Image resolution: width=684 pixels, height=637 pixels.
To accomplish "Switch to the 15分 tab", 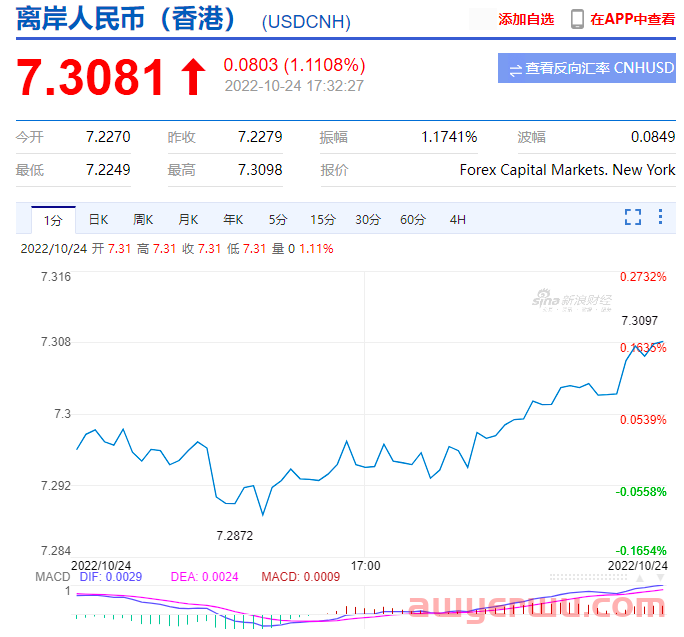I will pyautogui.click(x=323, y=219).
